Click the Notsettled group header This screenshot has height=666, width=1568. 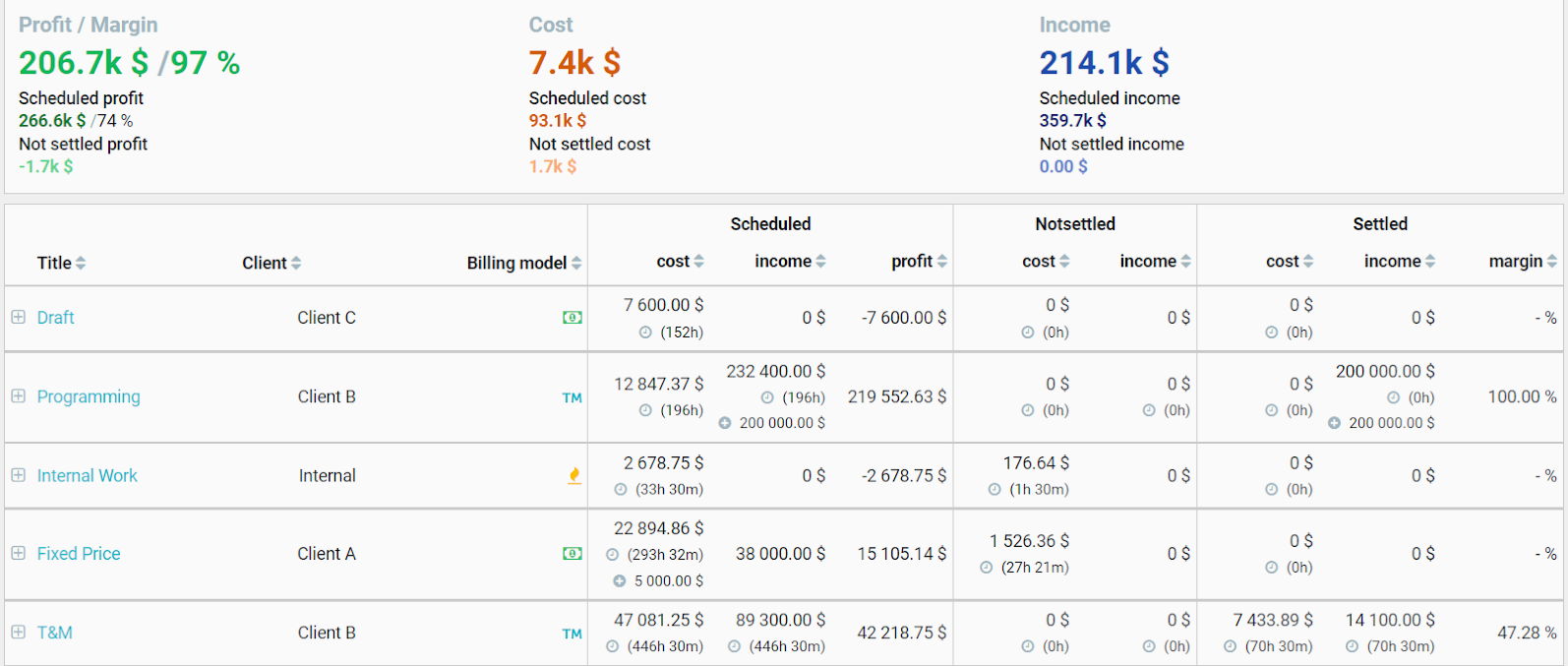click(x=1075, y=224)
